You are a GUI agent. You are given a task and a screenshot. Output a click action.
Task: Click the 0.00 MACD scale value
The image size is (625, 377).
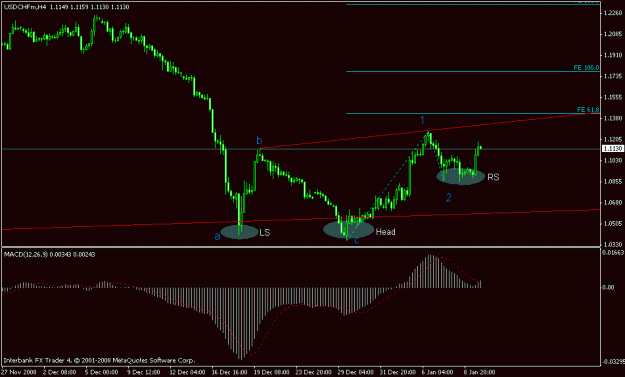[608, 287]
